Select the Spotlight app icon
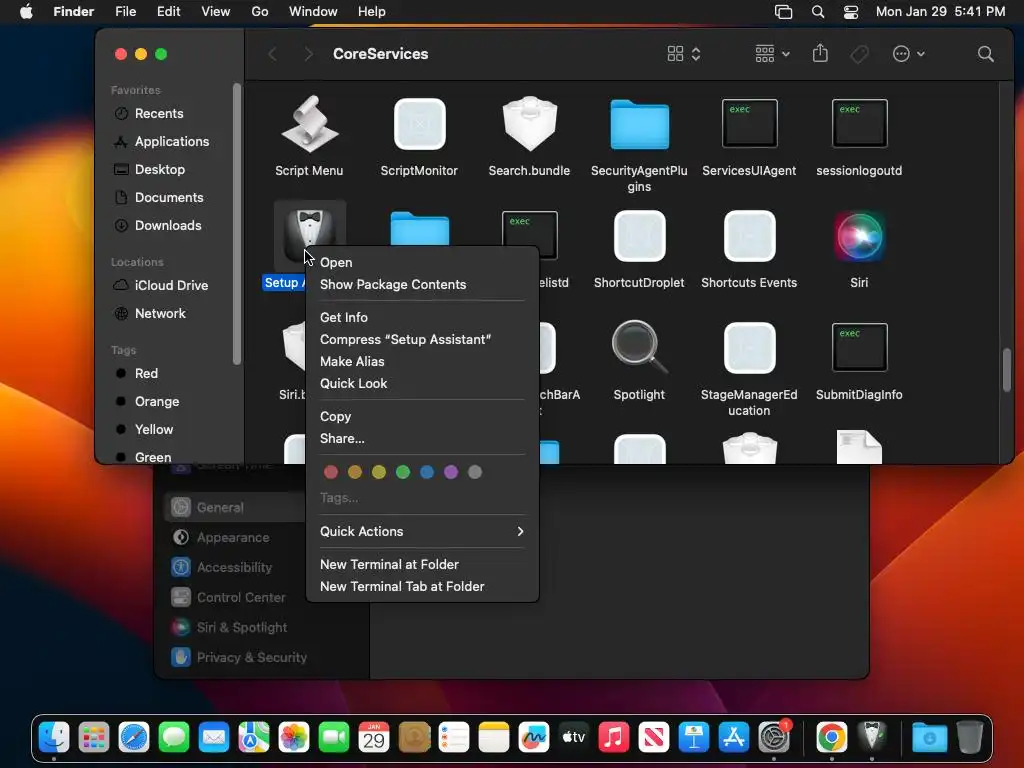 (639, 347)
